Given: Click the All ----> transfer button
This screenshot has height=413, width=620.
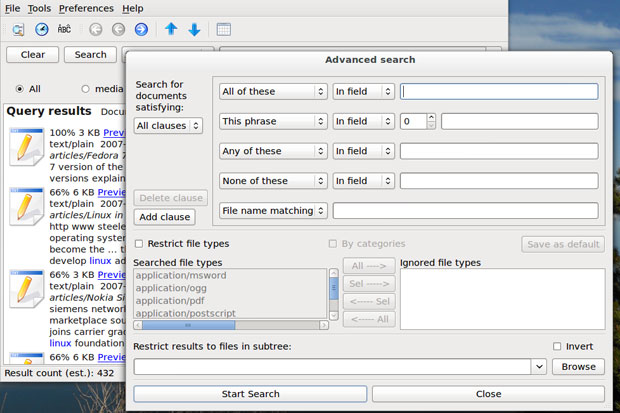Looking at the screenshot, I should pos(369,266).
